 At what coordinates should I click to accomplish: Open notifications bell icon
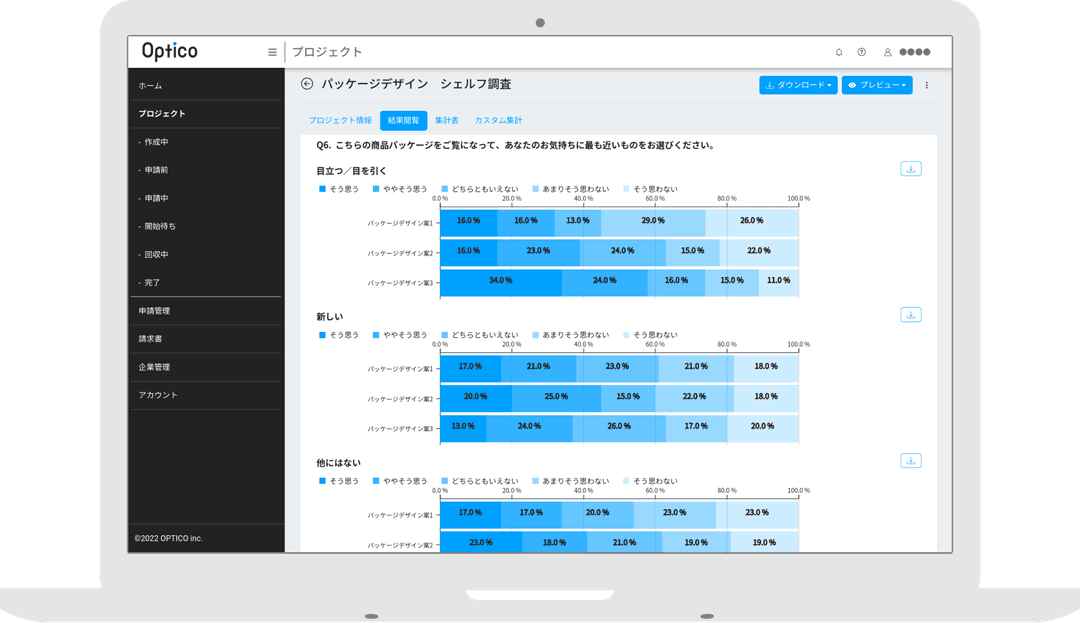coord(839,52)
